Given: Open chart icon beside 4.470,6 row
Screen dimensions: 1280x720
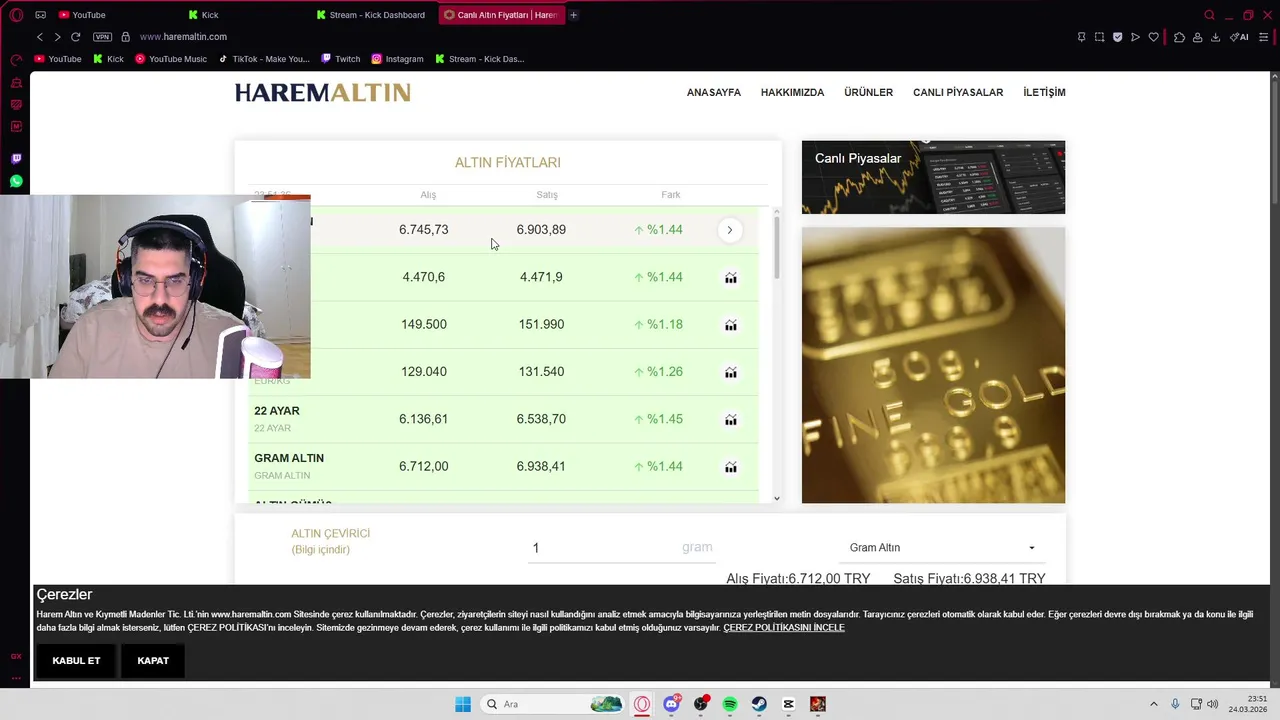Looking at the screenshot, I should click(731, 278).
